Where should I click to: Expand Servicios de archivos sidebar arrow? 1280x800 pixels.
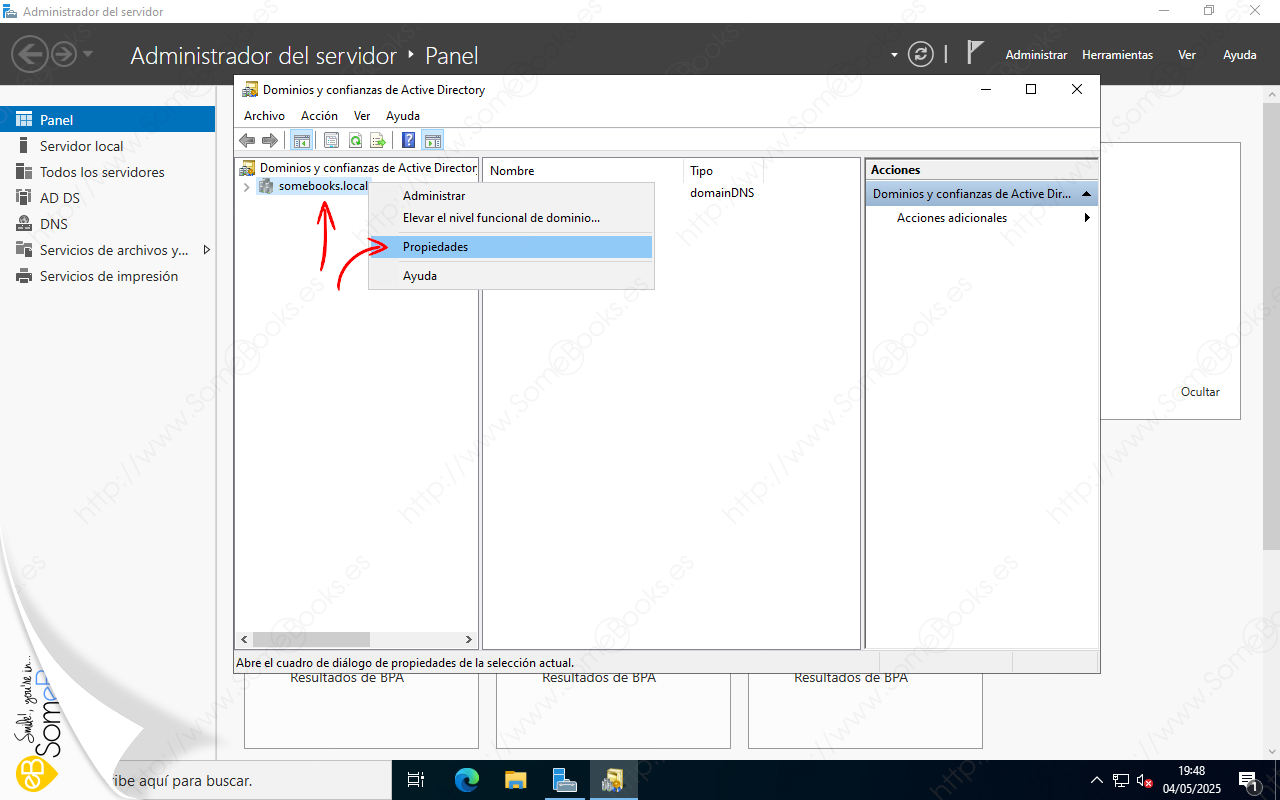[206, 250]
